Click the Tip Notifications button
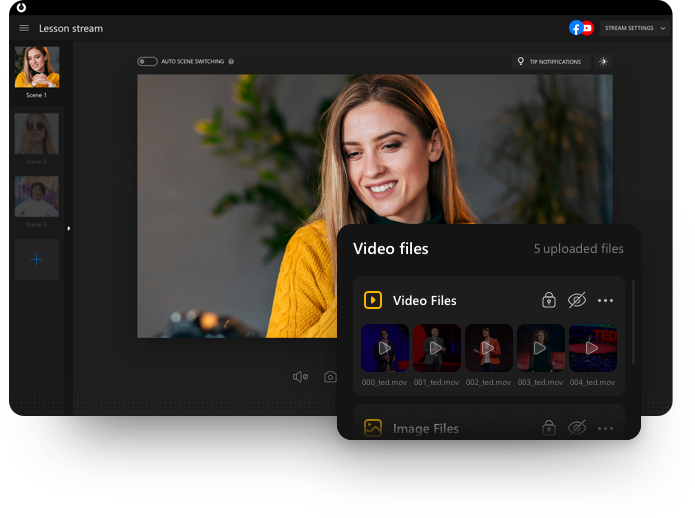 click(550, 62)
